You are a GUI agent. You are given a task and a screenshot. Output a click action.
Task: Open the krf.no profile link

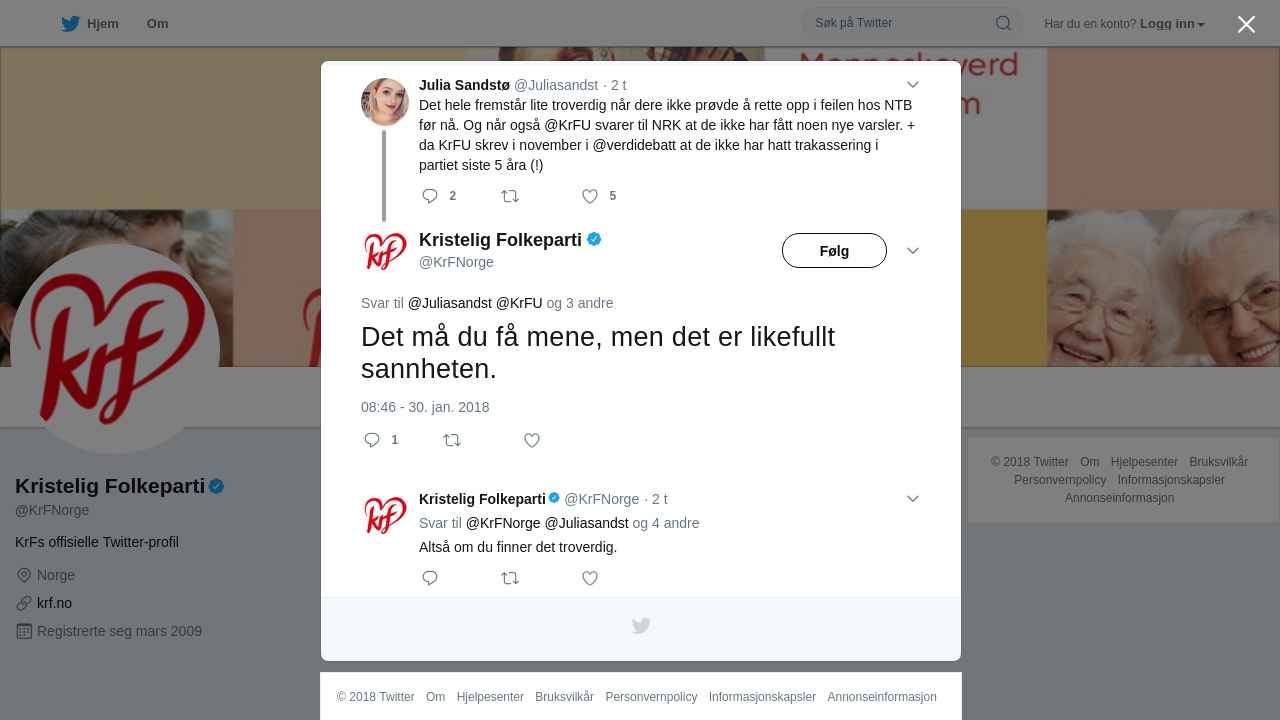click(54, 603)
